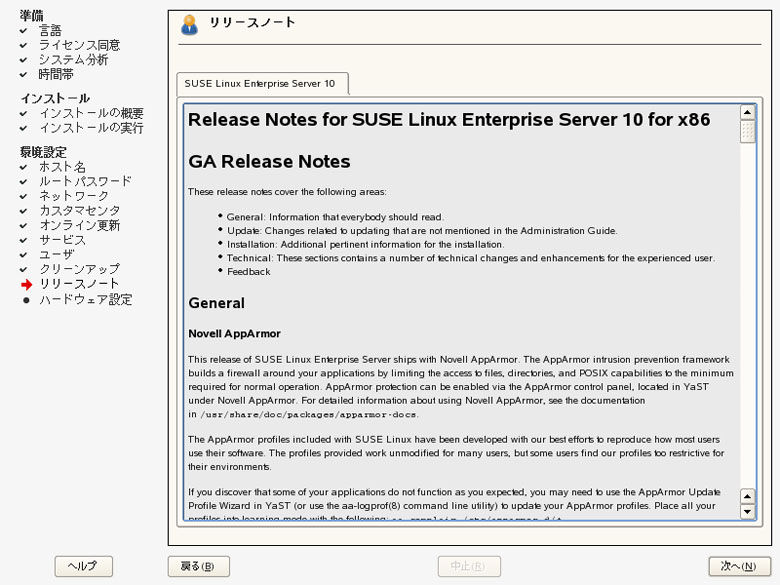The width and height of the screenshot is (780, 585).
Task: Select the システム分析 step
Action: point(74,60)
